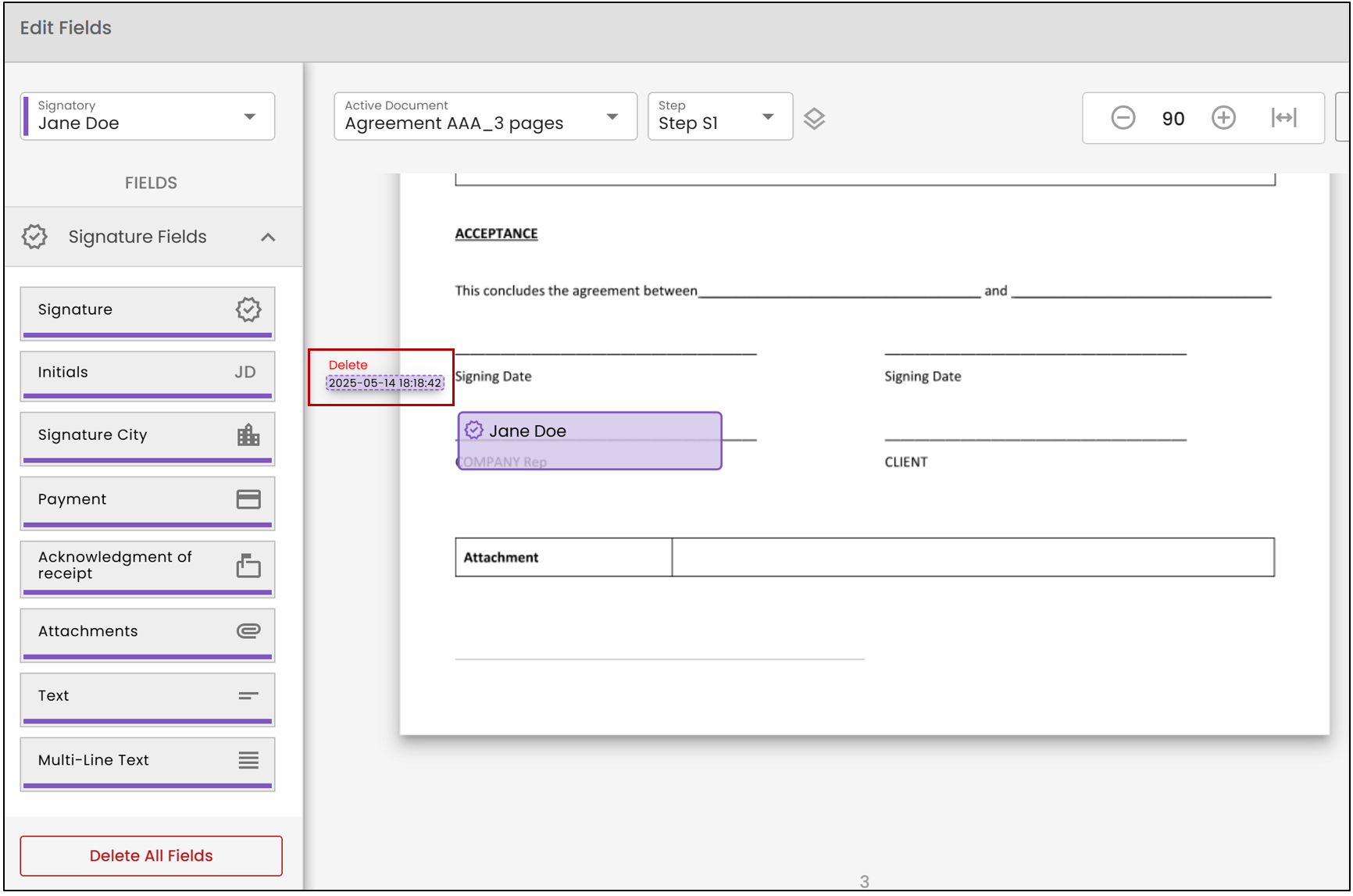Select the Signature field badge icon
Screen dimensions: 1353x896
click(x=248, y=309)
